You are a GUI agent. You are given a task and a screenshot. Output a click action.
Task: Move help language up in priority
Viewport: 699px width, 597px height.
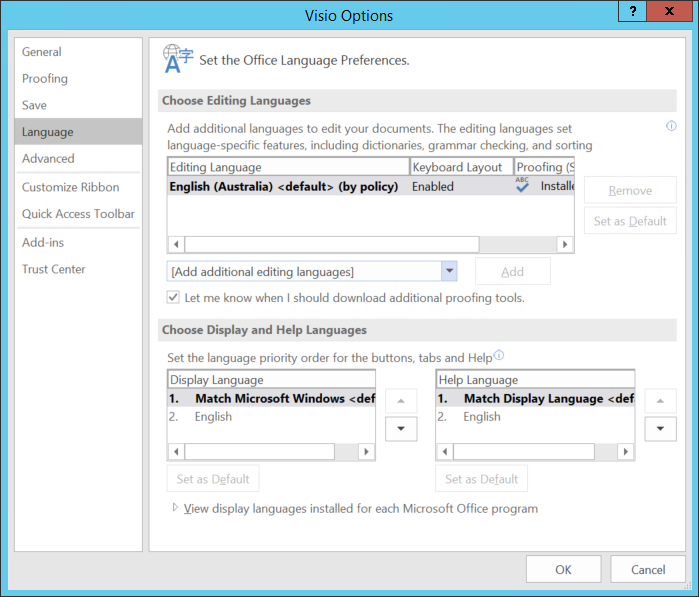[660, 401]
